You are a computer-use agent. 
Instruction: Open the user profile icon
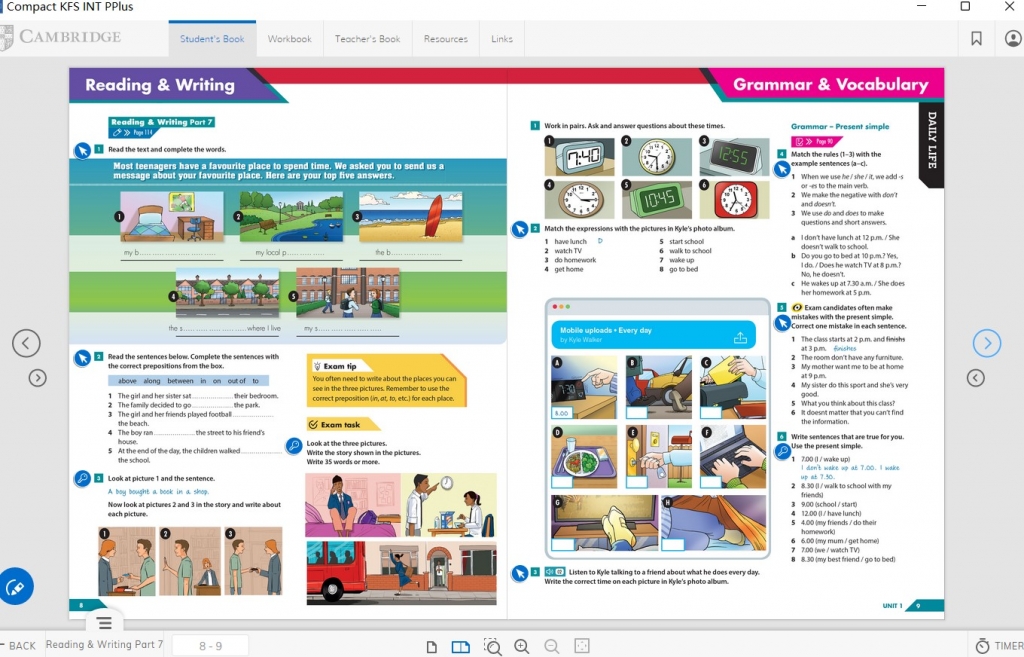pyautogui.click(x=1012, y=39)
